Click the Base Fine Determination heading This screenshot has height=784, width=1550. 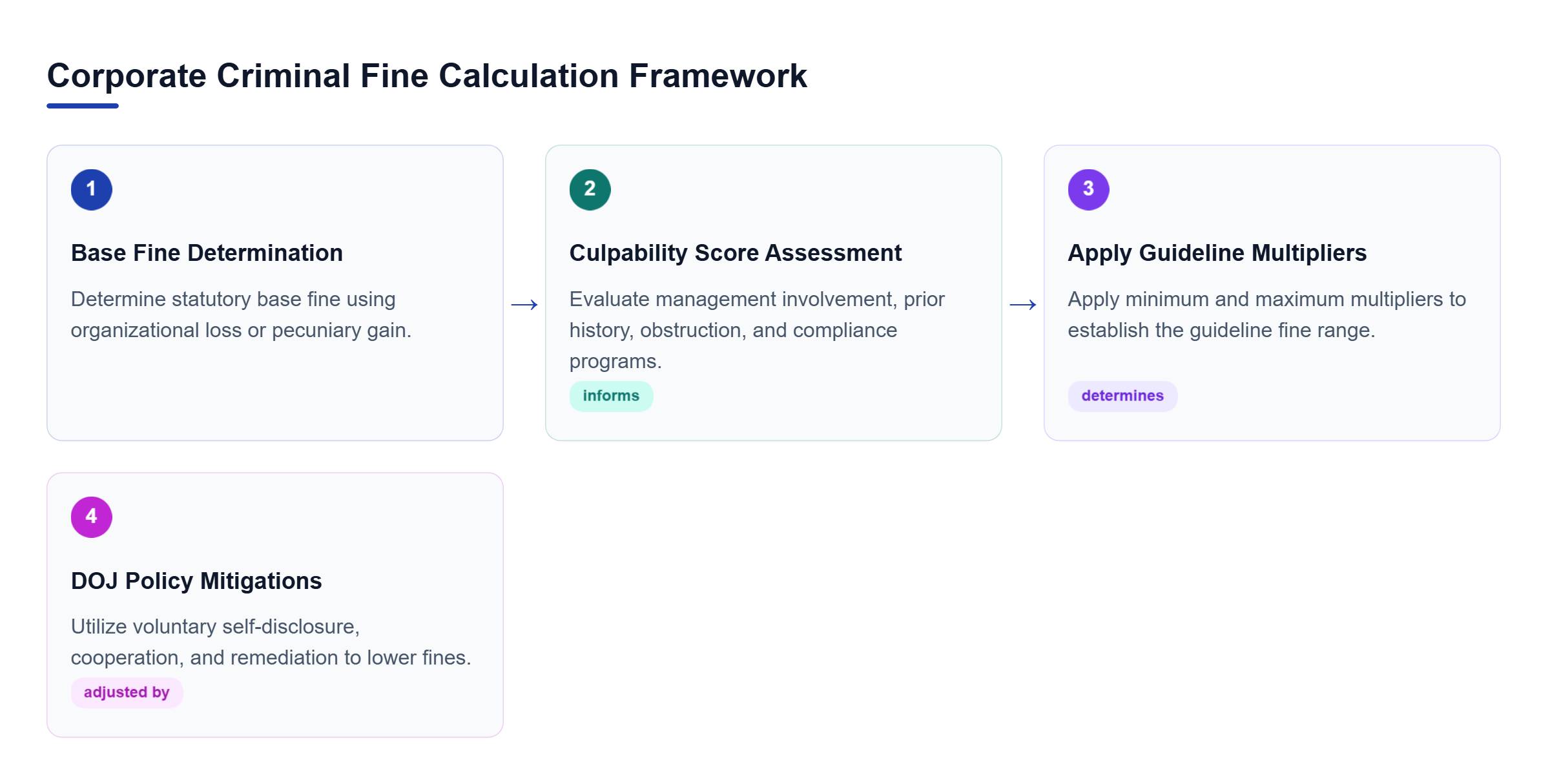[x=207, y=253]
